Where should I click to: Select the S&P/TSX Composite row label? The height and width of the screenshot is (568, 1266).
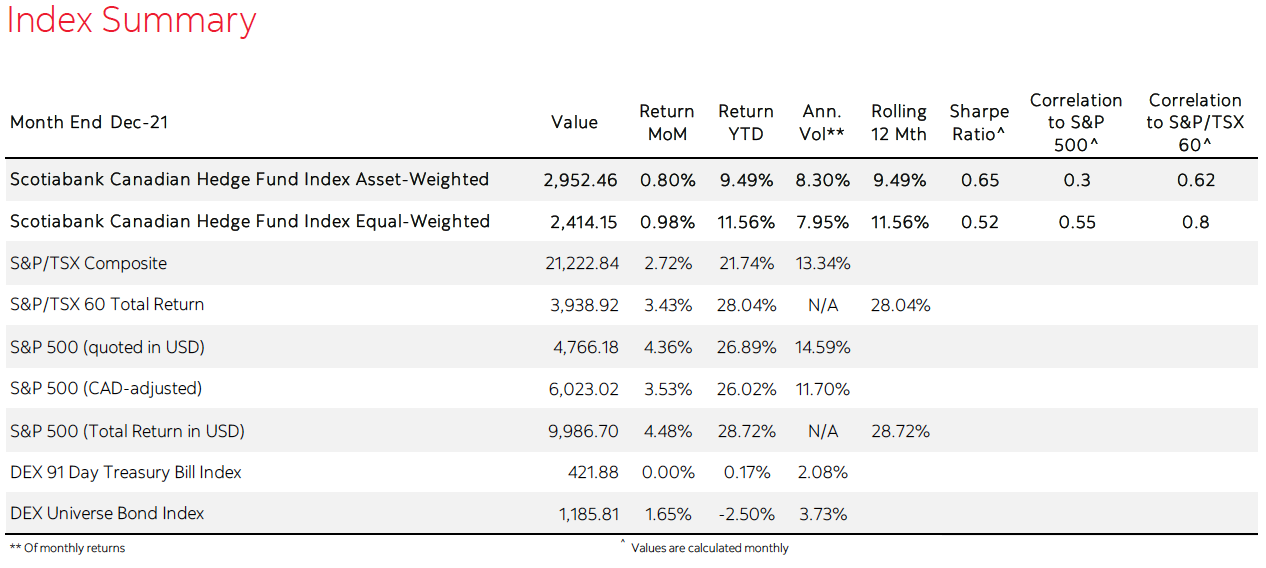pos(88,264)
